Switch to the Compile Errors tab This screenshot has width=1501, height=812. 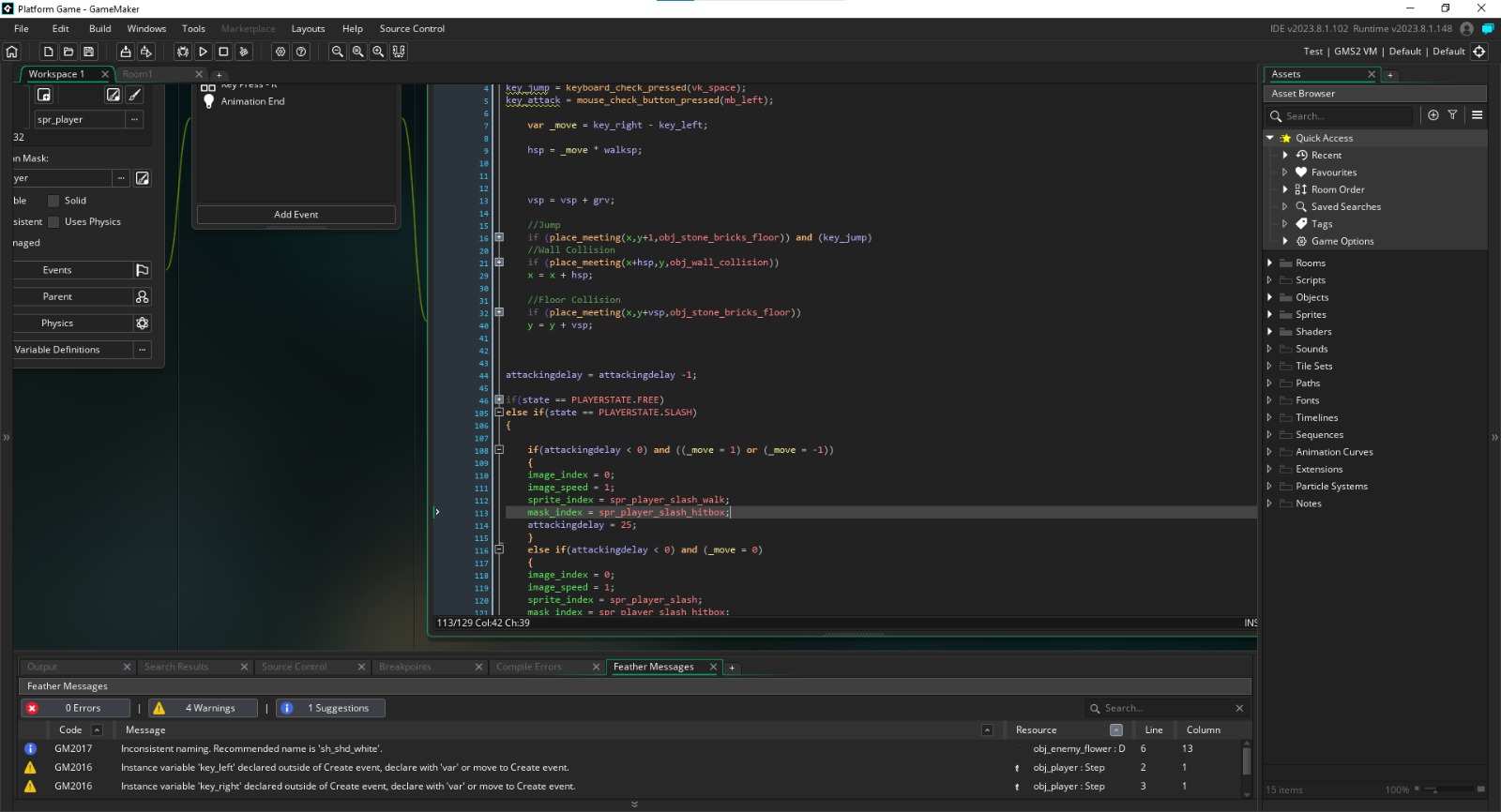pyautogui.click(x=529, y=668)
